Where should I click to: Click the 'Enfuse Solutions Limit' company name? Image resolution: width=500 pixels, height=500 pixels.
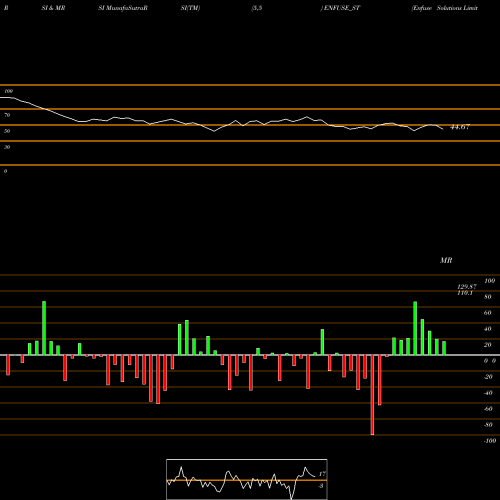445,8
